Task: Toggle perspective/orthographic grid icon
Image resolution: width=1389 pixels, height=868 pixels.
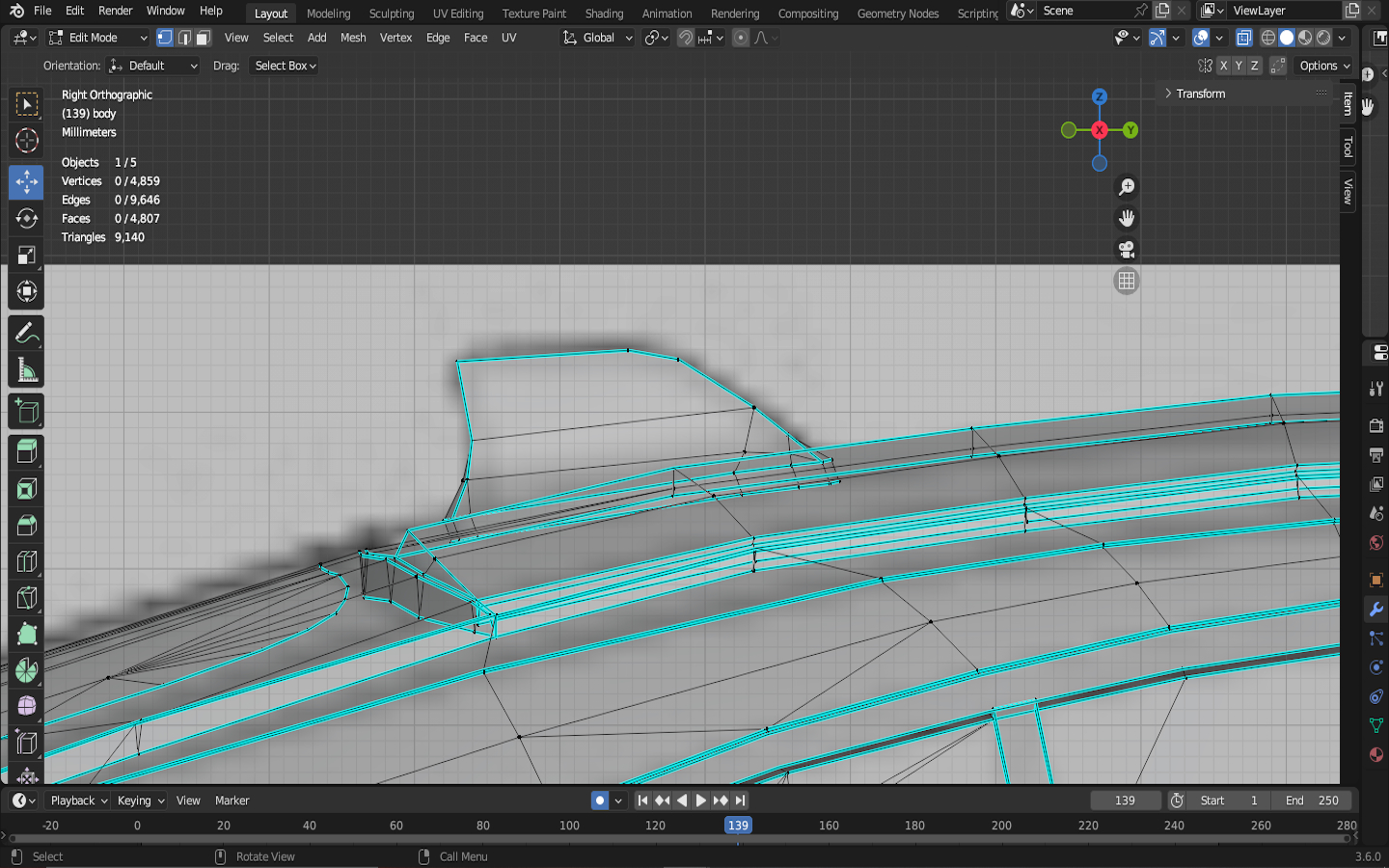Action: tap(1126, 282)
